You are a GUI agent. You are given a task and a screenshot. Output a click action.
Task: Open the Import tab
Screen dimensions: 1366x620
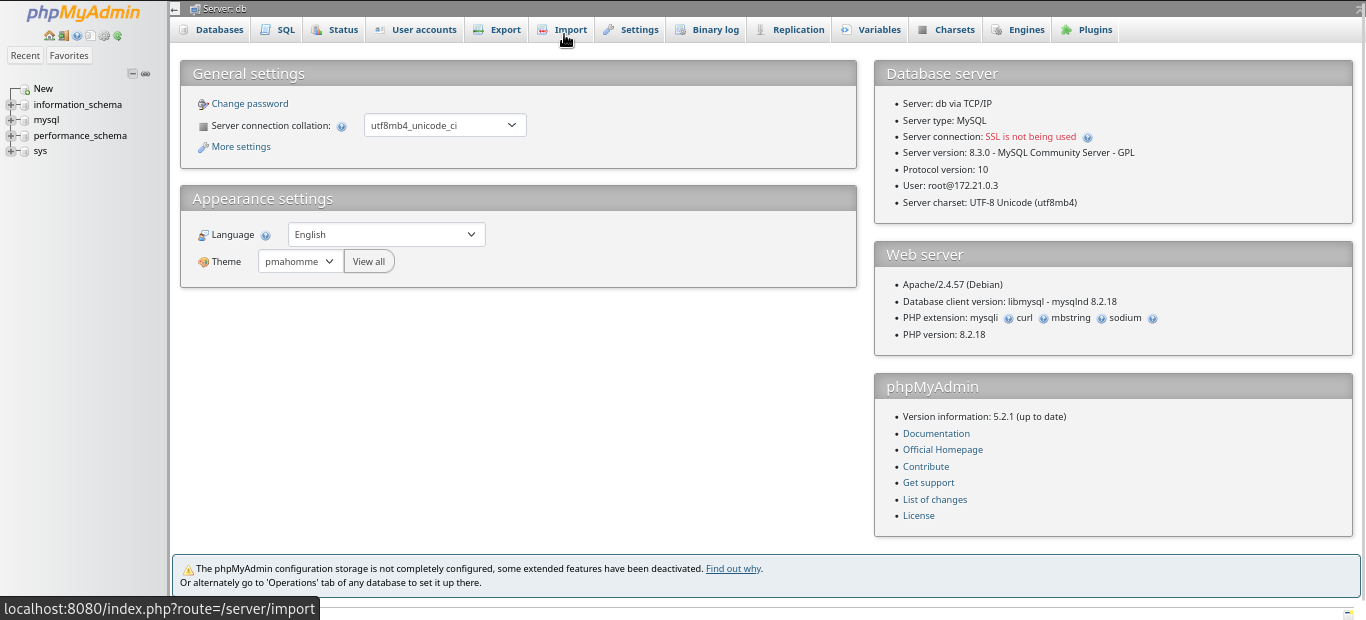pyautogui.click(x=561, y=30)
